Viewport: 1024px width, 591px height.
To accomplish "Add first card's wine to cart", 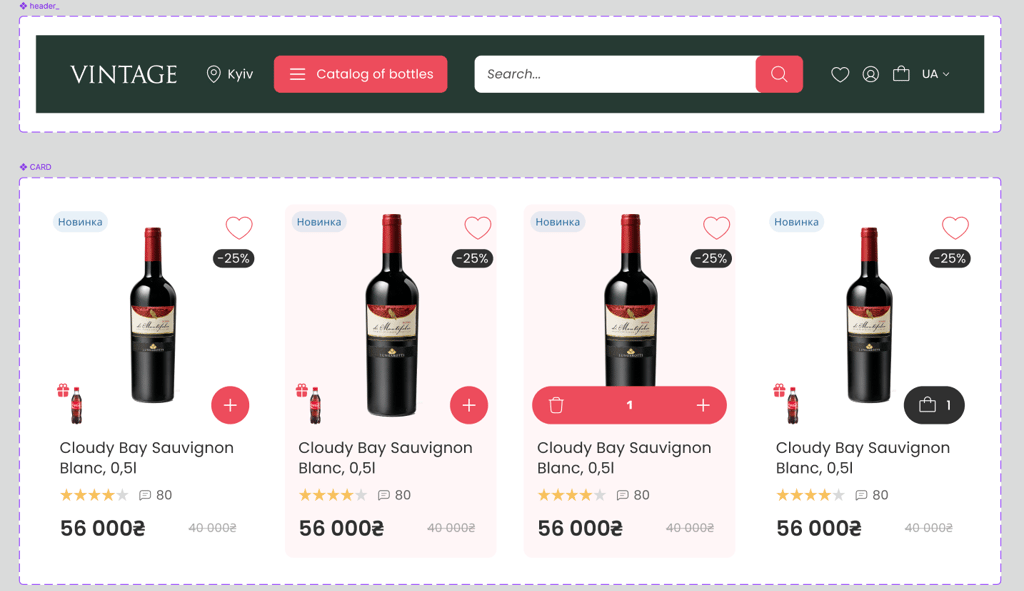I will (230, 405).
